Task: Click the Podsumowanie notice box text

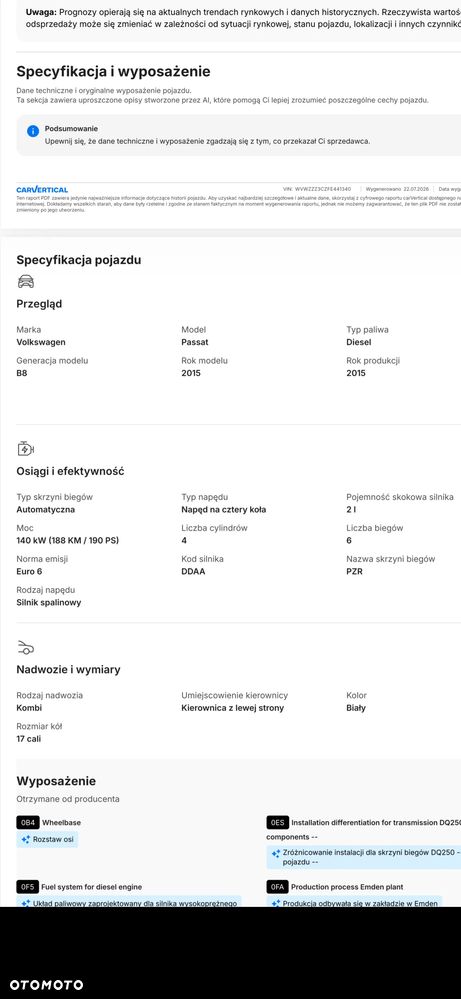Action: click(x=208, y=135)
